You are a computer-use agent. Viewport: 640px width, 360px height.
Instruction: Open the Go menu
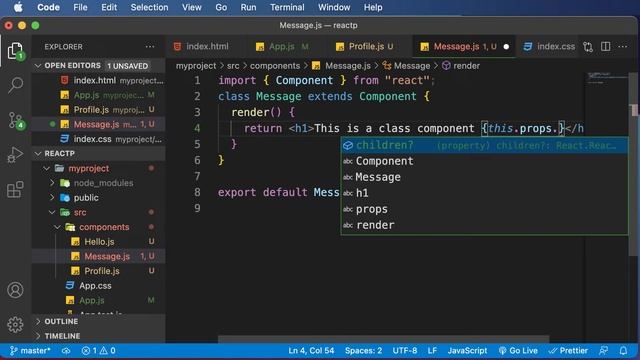[x=221, y=7]
